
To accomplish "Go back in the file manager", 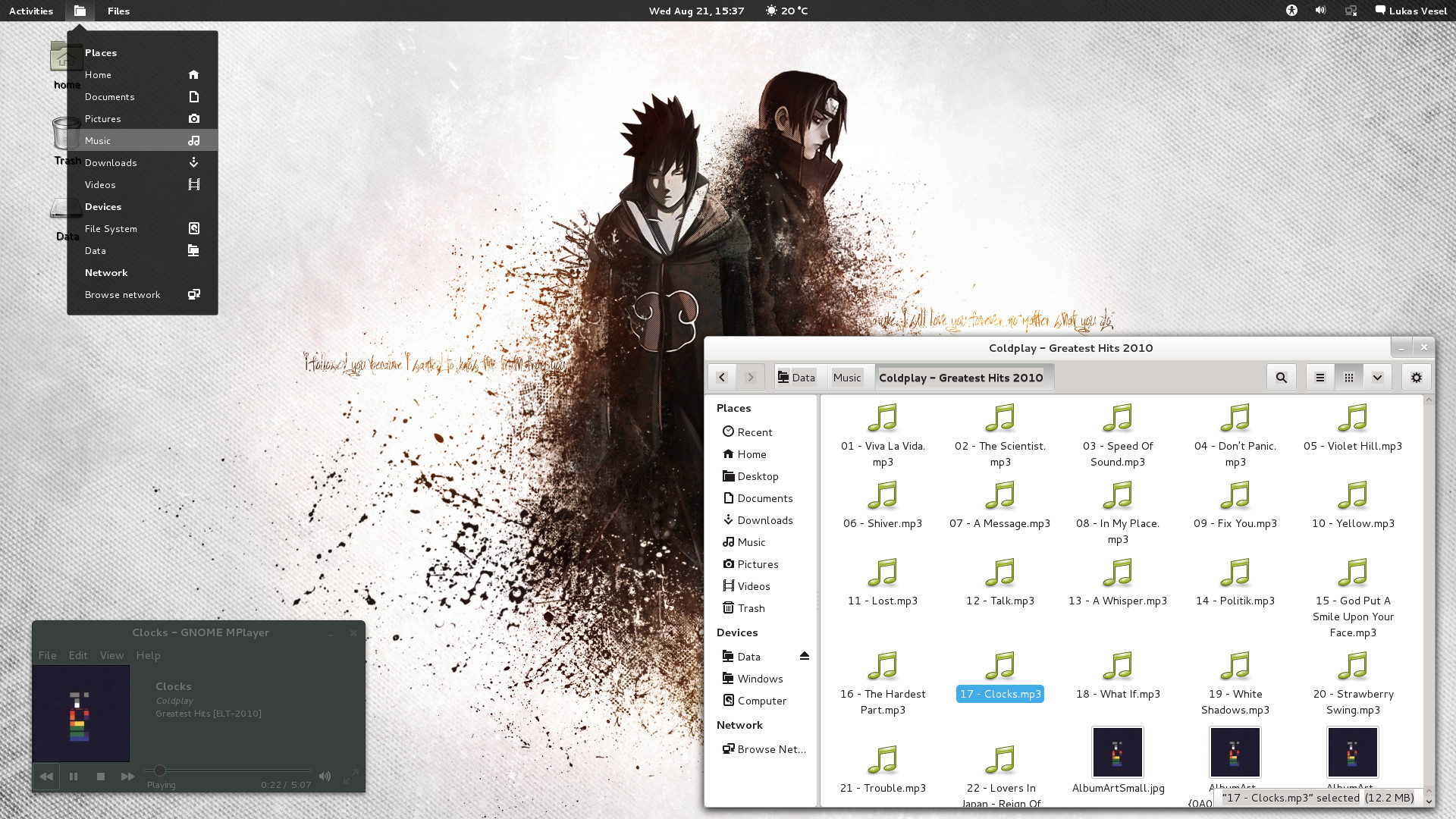I will click(722, 377).
